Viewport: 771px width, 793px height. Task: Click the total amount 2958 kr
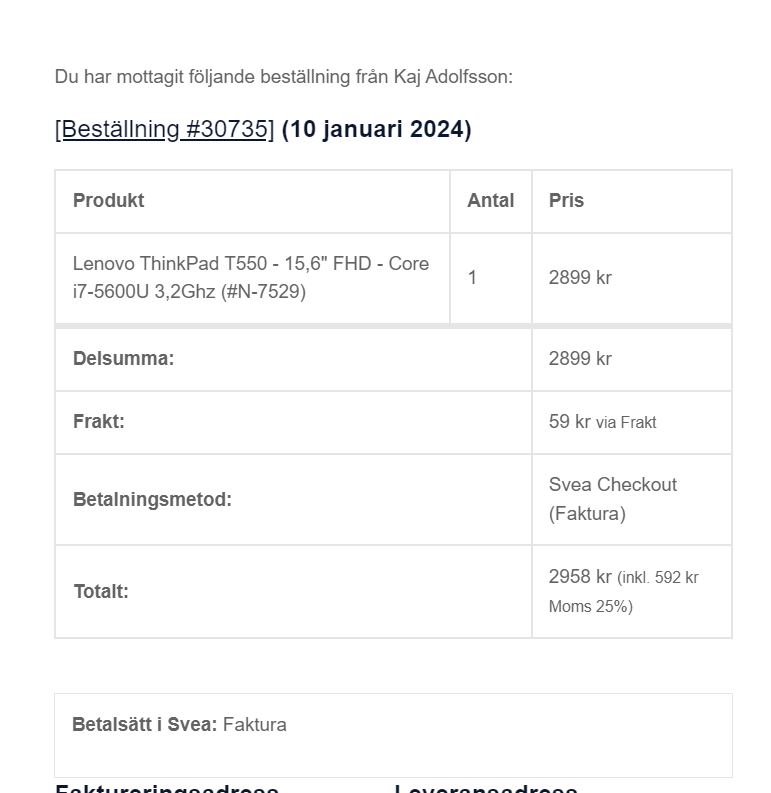(x=580, y=577)
